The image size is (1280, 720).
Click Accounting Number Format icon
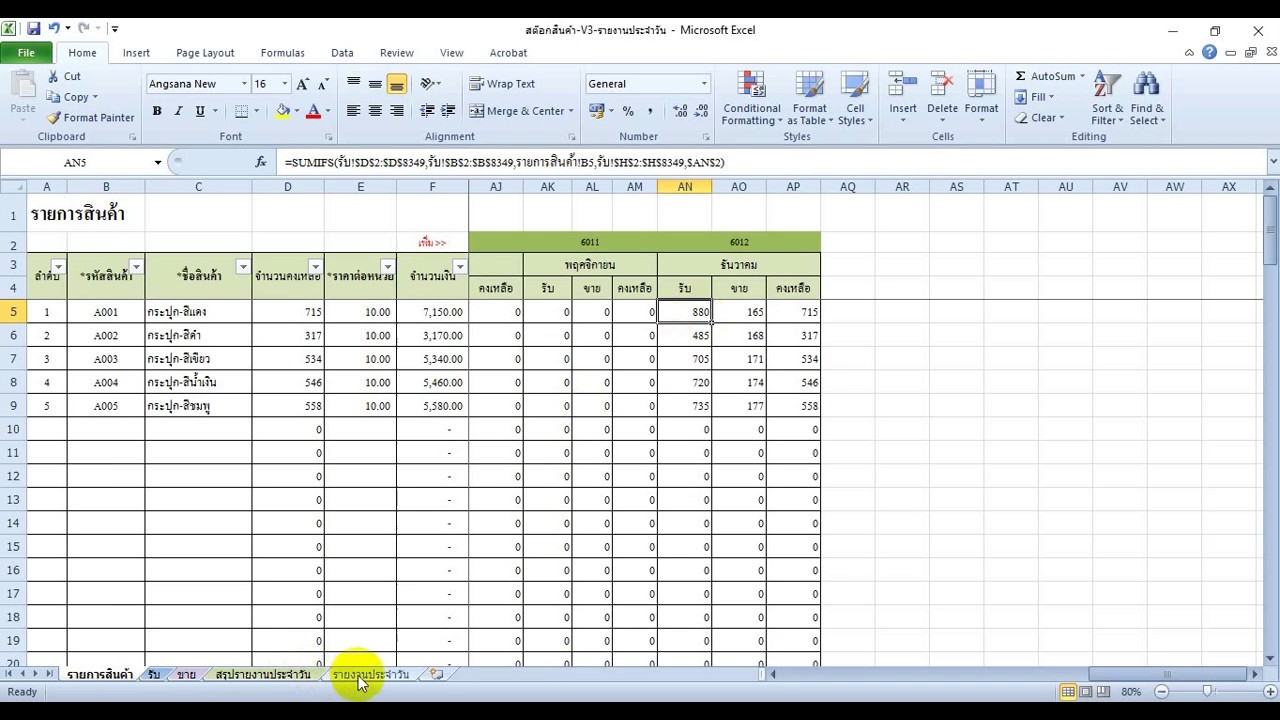[x=599, y=111]
